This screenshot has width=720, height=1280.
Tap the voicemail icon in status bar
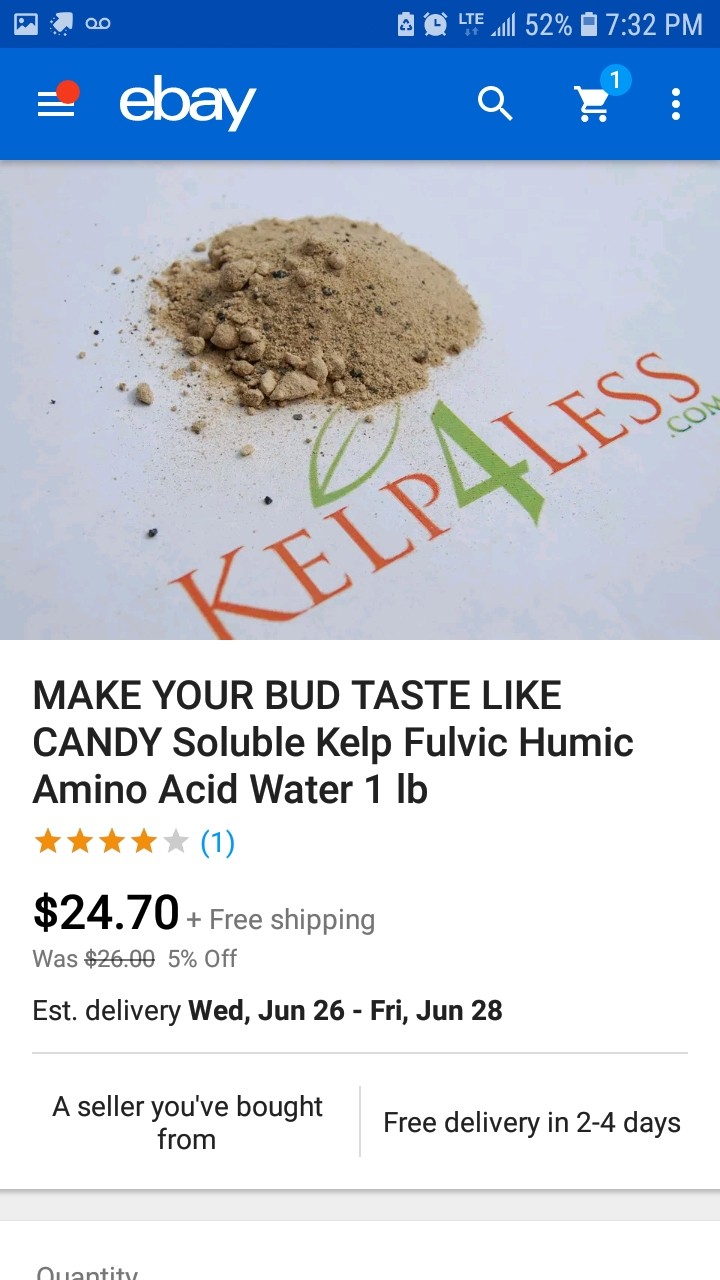click(98, 23)
